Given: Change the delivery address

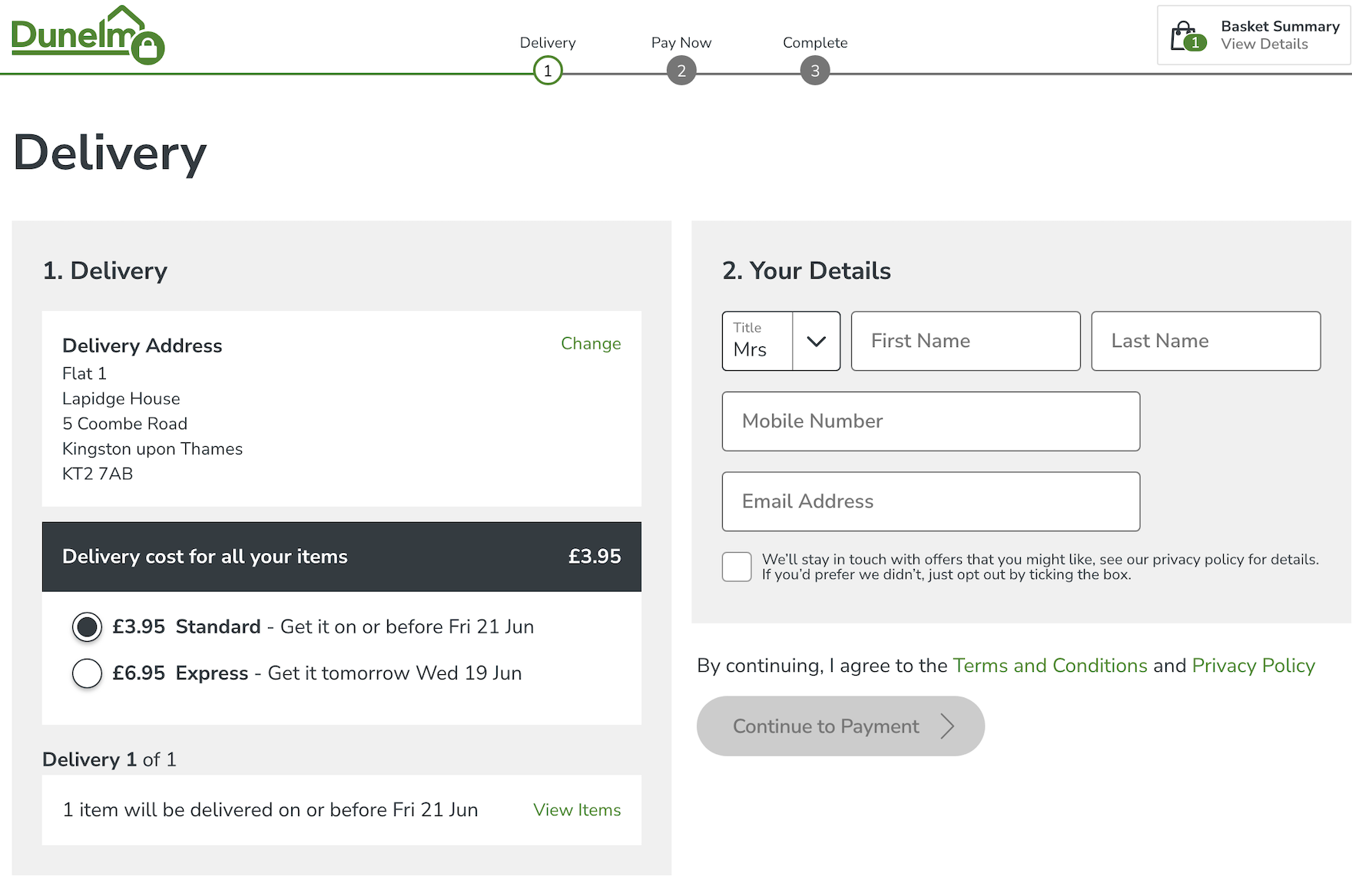Looking at the screenshot, I should click(591, 344).
